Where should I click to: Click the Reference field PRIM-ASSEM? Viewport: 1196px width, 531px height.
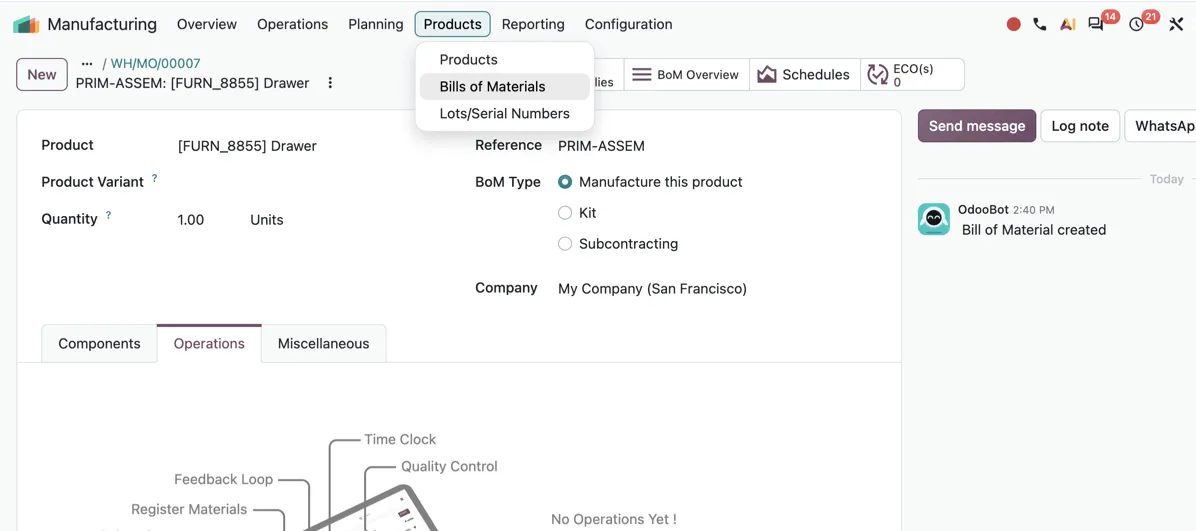[601, 146]
